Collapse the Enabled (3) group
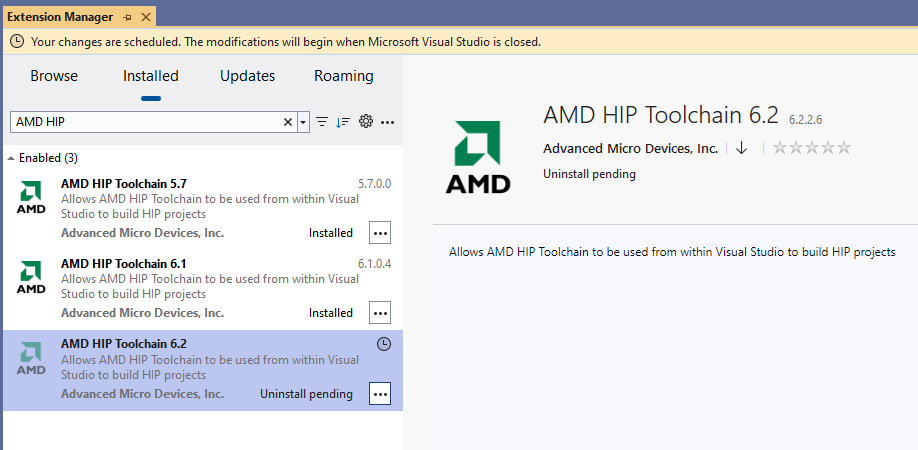918x450 pixels. pyautogui.click(x=12, y=158)
